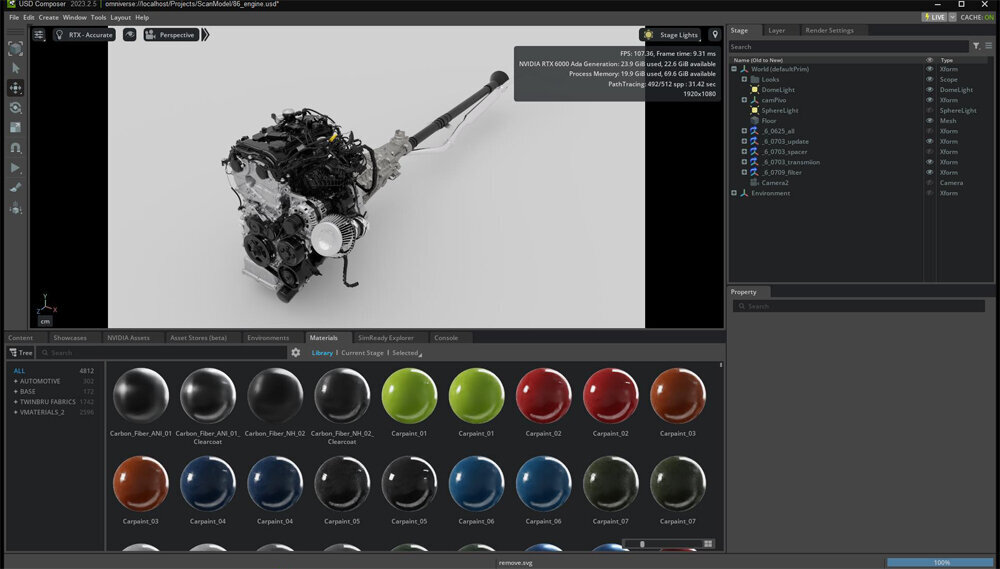The height and width of the screenshot is (569, 1000).
Task: Open the Perspective camera dropdown
Action: (x=171, y=35)
